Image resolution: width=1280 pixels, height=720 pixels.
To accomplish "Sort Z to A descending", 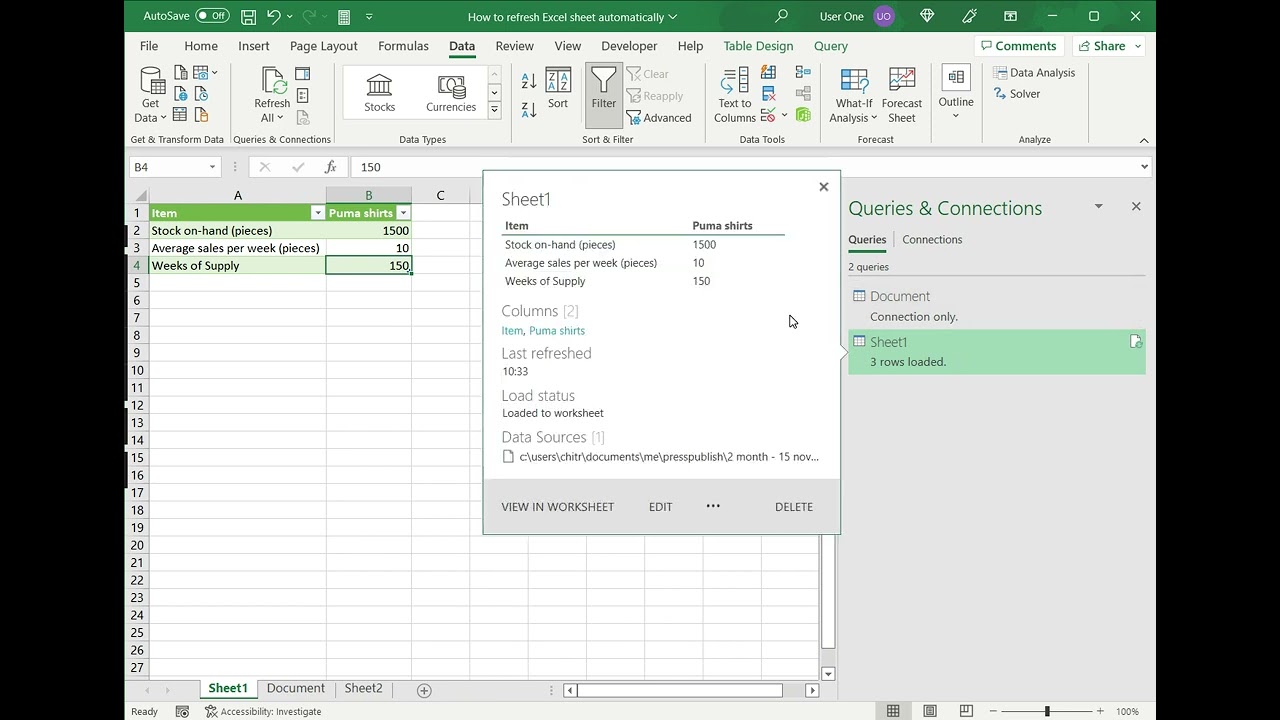I will click(529, 108).
